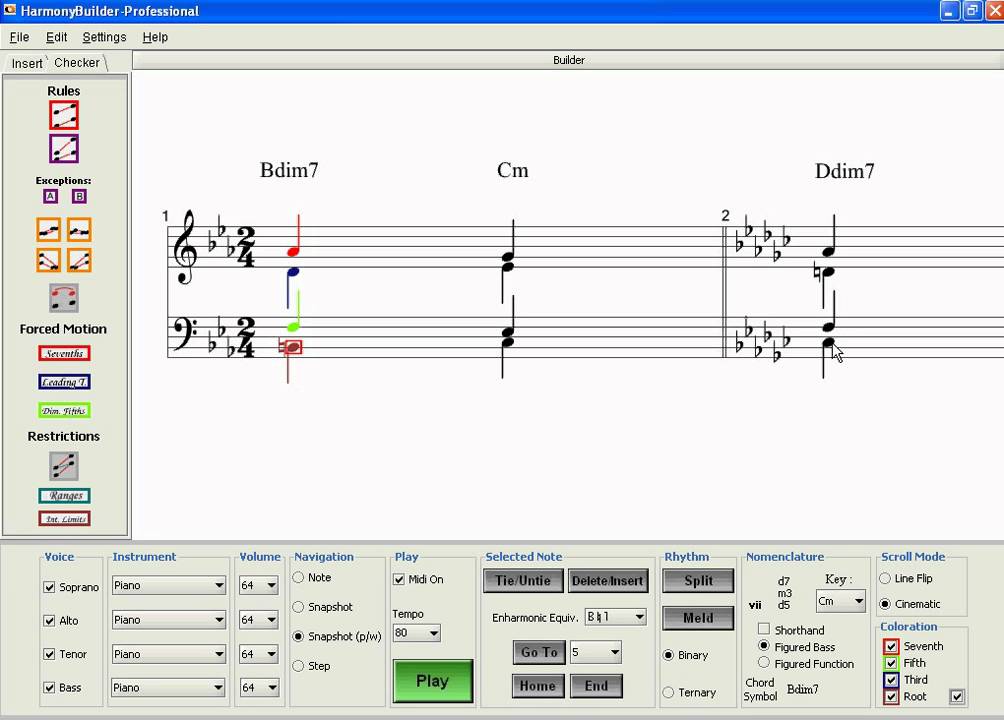1004x720 pixels.
Task: Toggle the Int. Limits restriction icon
Action: tap(64, 519)
